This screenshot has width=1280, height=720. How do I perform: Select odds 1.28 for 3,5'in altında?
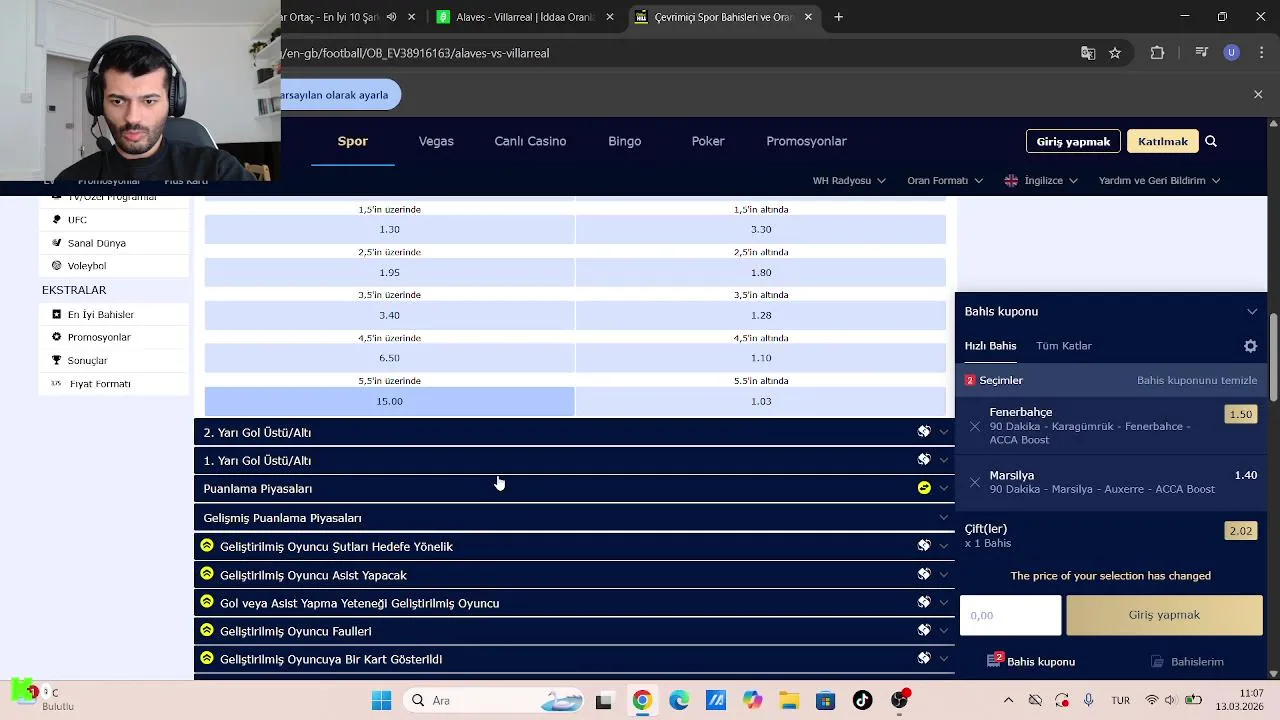(x=761, y=315)
